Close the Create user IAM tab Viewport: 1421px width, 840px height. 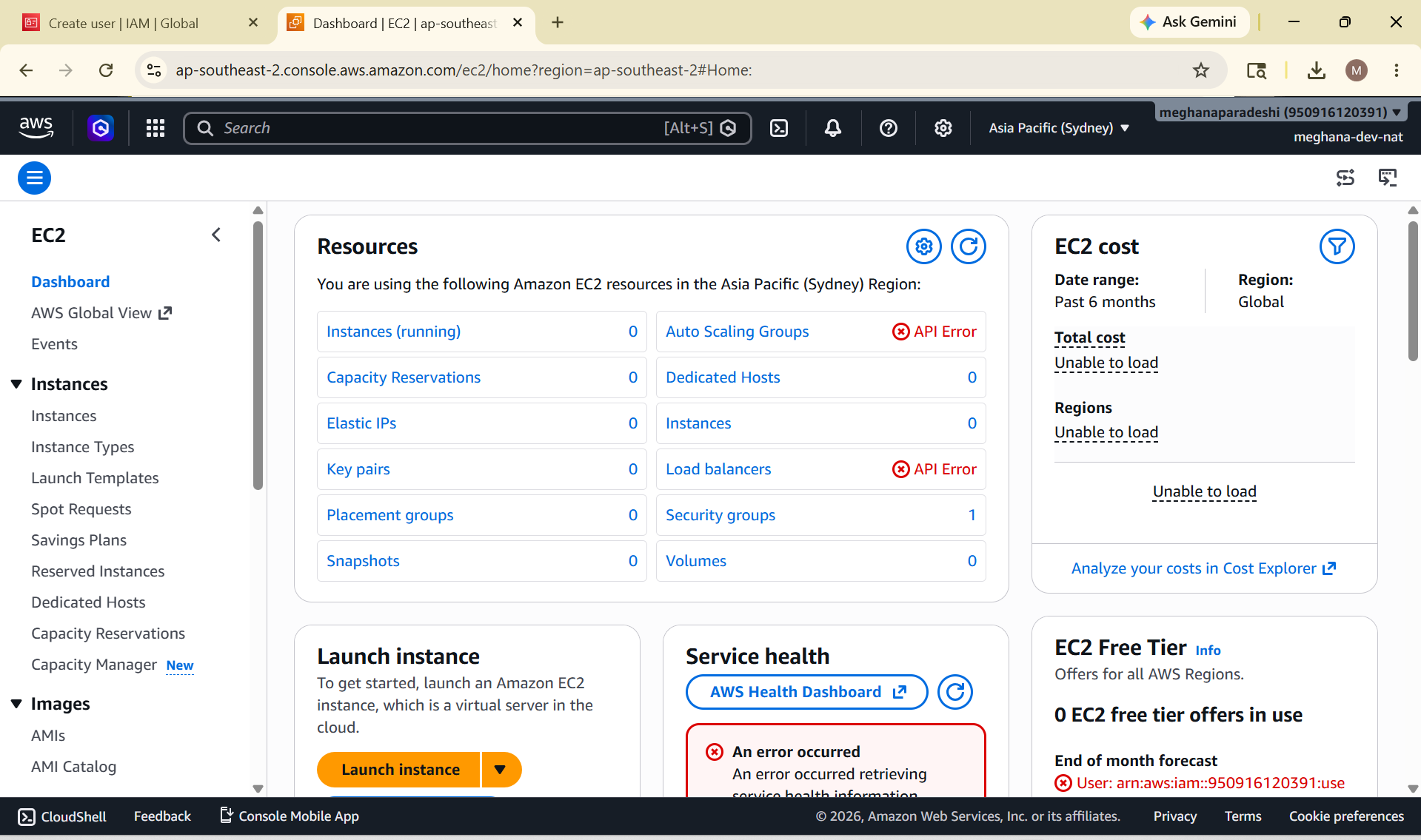[253, 23]
